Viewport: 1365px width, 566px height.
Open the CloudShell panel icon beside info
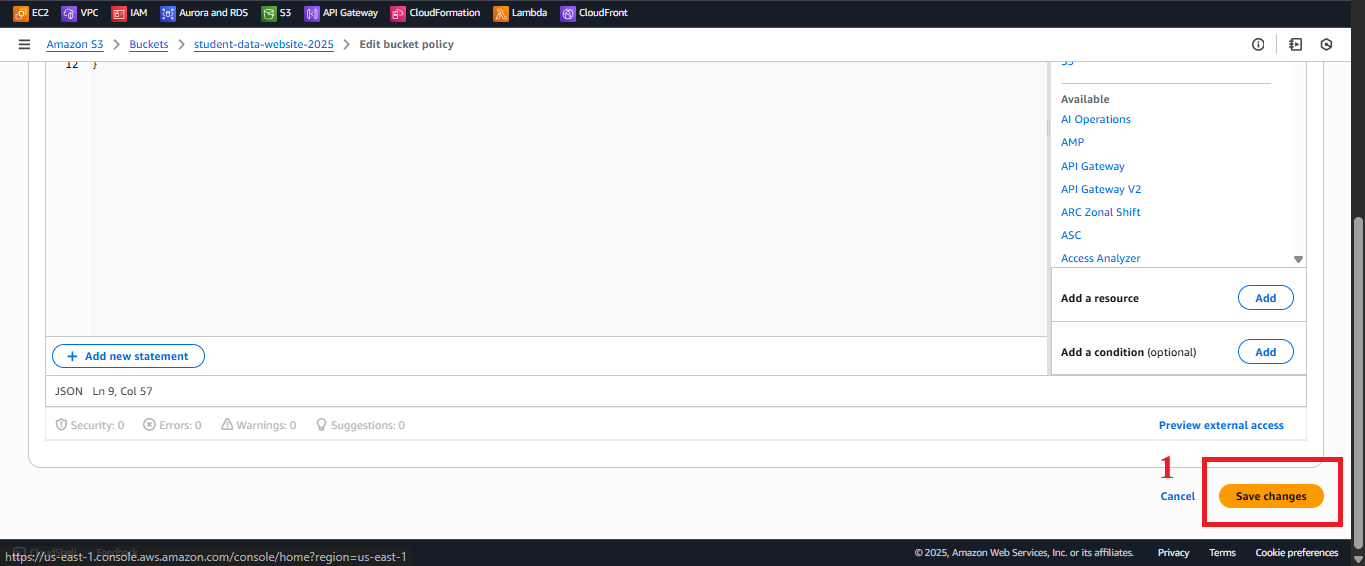[x=1296, y=44]
